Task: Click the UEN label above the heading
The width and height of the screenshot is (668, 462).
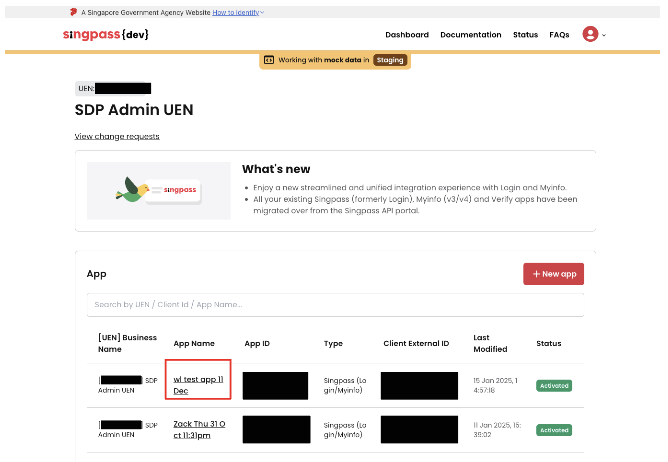Action: [x=86, y=88]
